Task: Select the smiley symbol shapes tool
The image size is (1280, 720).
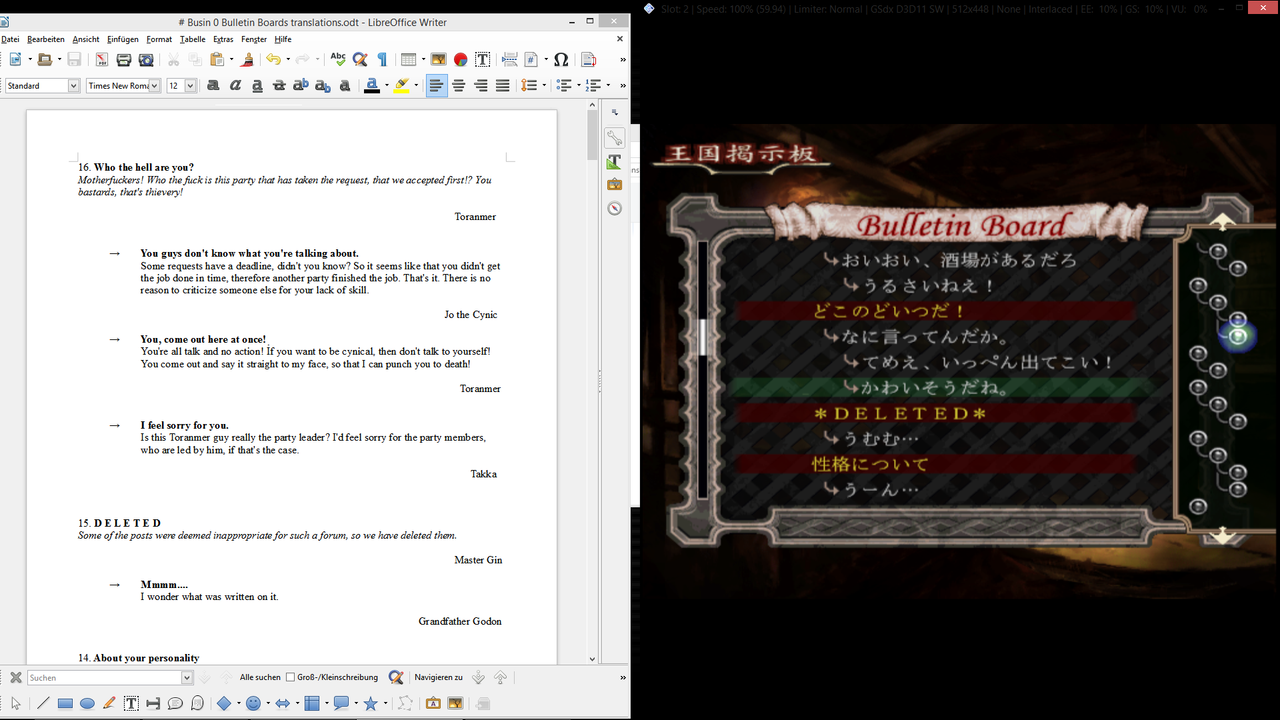Action: [x=253, y=704]
